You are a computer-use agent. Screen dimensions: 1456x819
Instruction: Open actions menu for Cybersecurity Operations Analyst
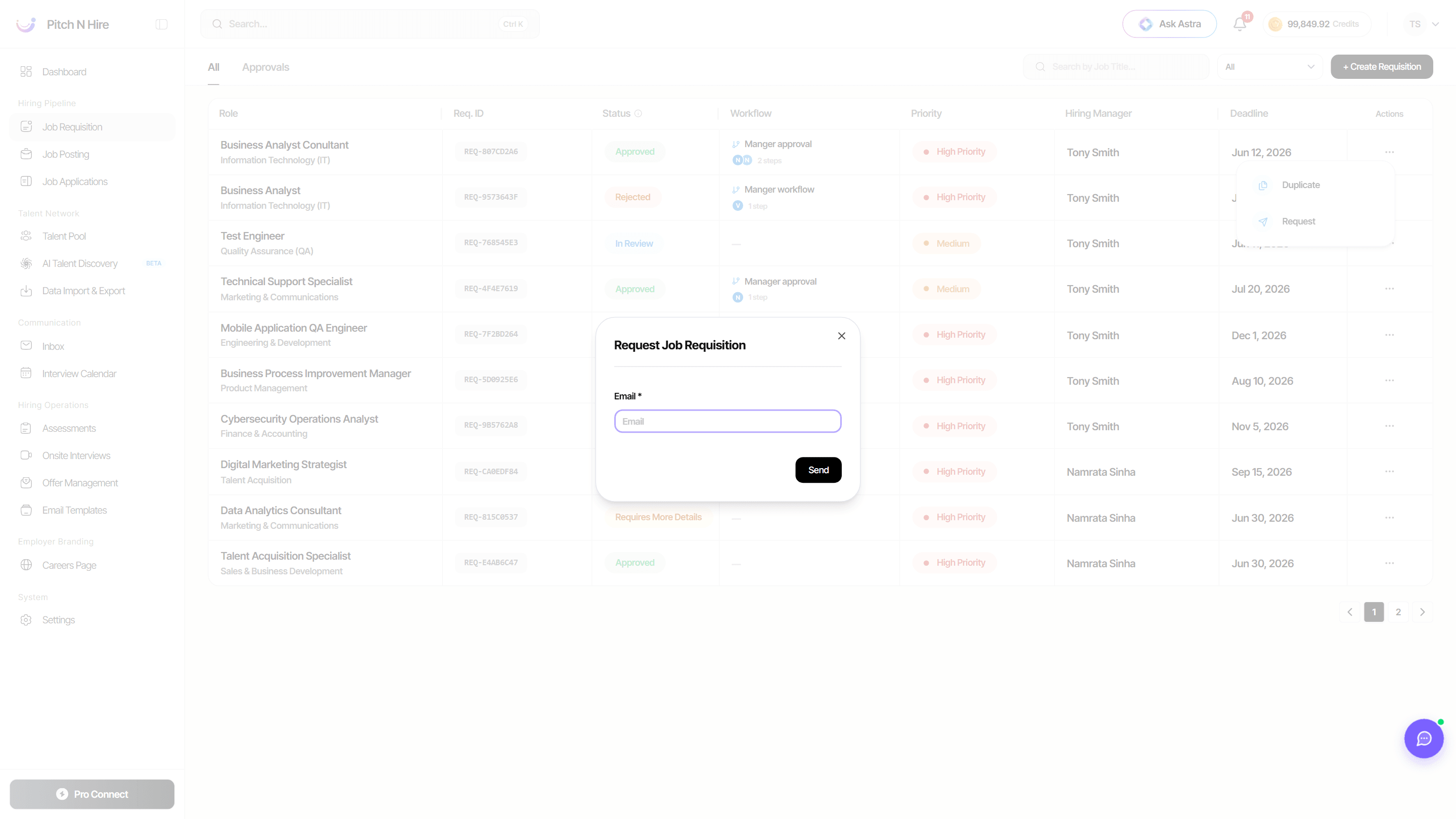(x=1389, y=426)
